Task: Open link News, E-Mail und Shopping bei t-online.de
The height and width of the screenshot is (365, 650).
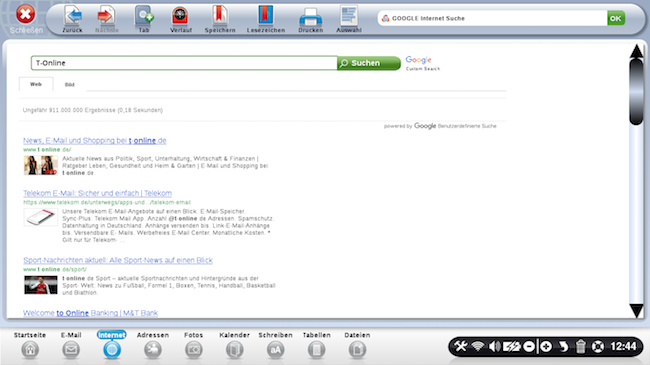Action: [x=95, y=141]
